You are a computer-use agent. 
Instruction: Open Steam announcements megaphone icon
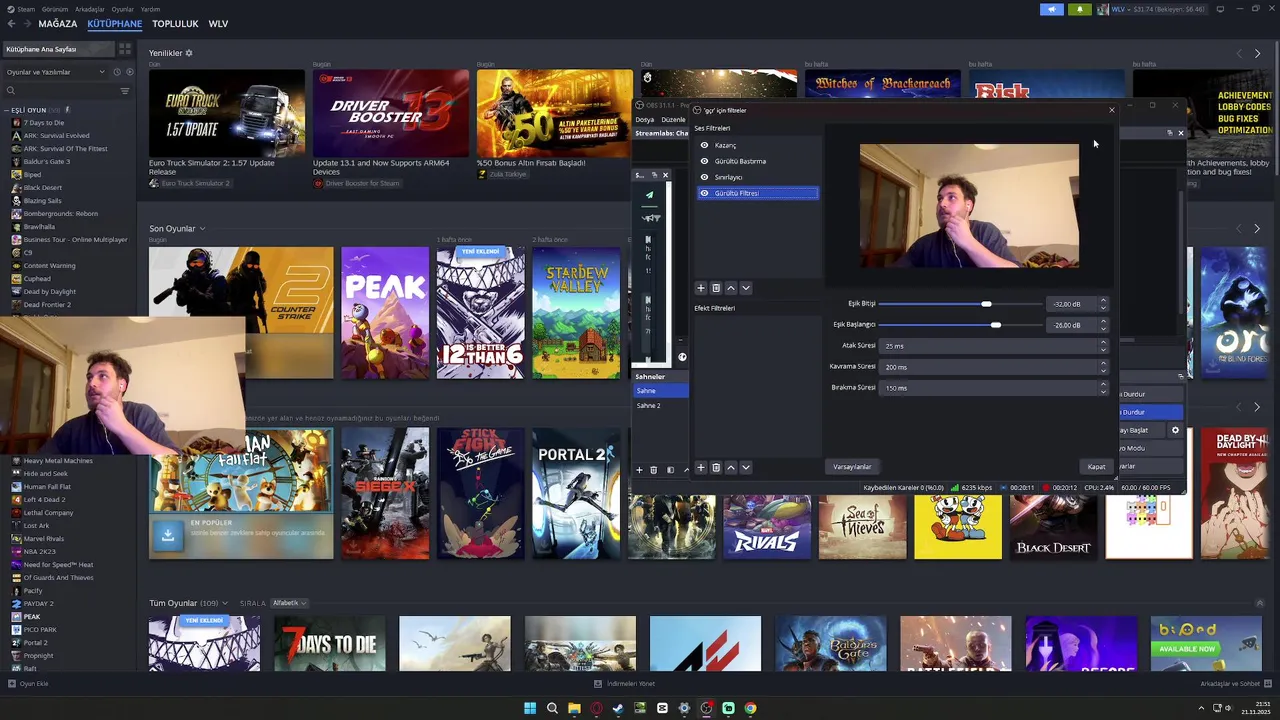coord(1051,9)
